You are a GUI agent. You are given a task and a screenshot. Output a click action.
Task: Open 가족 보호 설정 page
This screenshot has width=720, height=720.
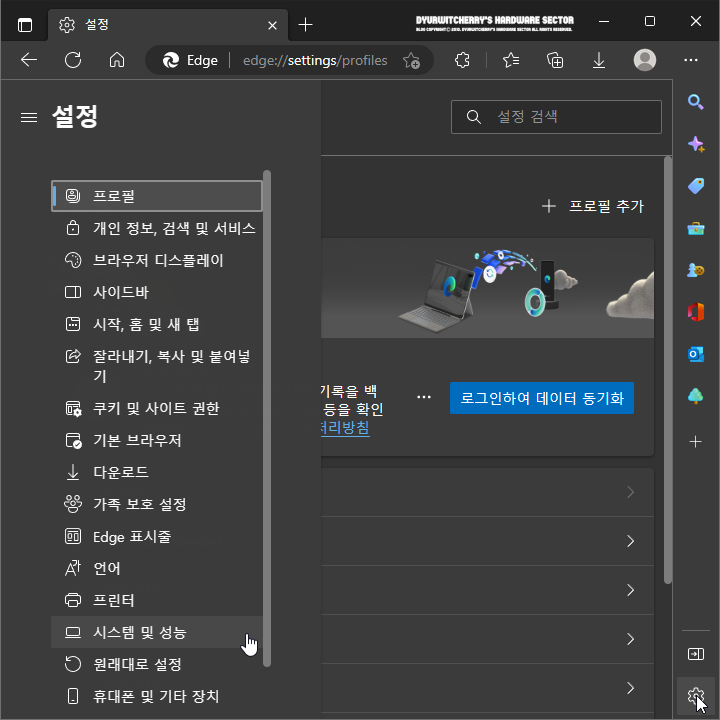(157, 504)
